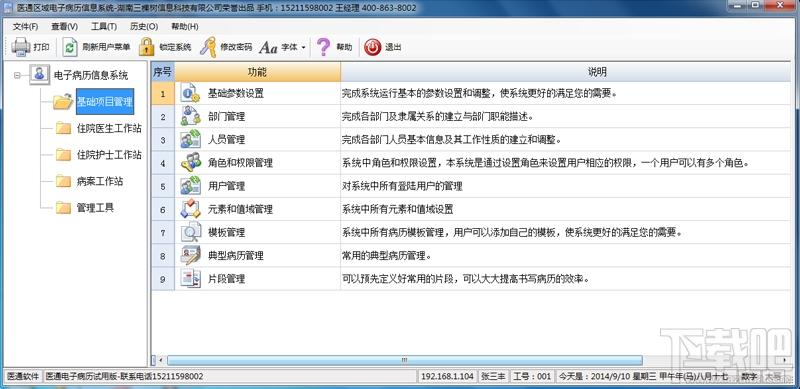The height and width of the screenshot is (389, 800).
Task: Open the 角色和权限管理 icon in row 4
Action: [x=190, y=163]
